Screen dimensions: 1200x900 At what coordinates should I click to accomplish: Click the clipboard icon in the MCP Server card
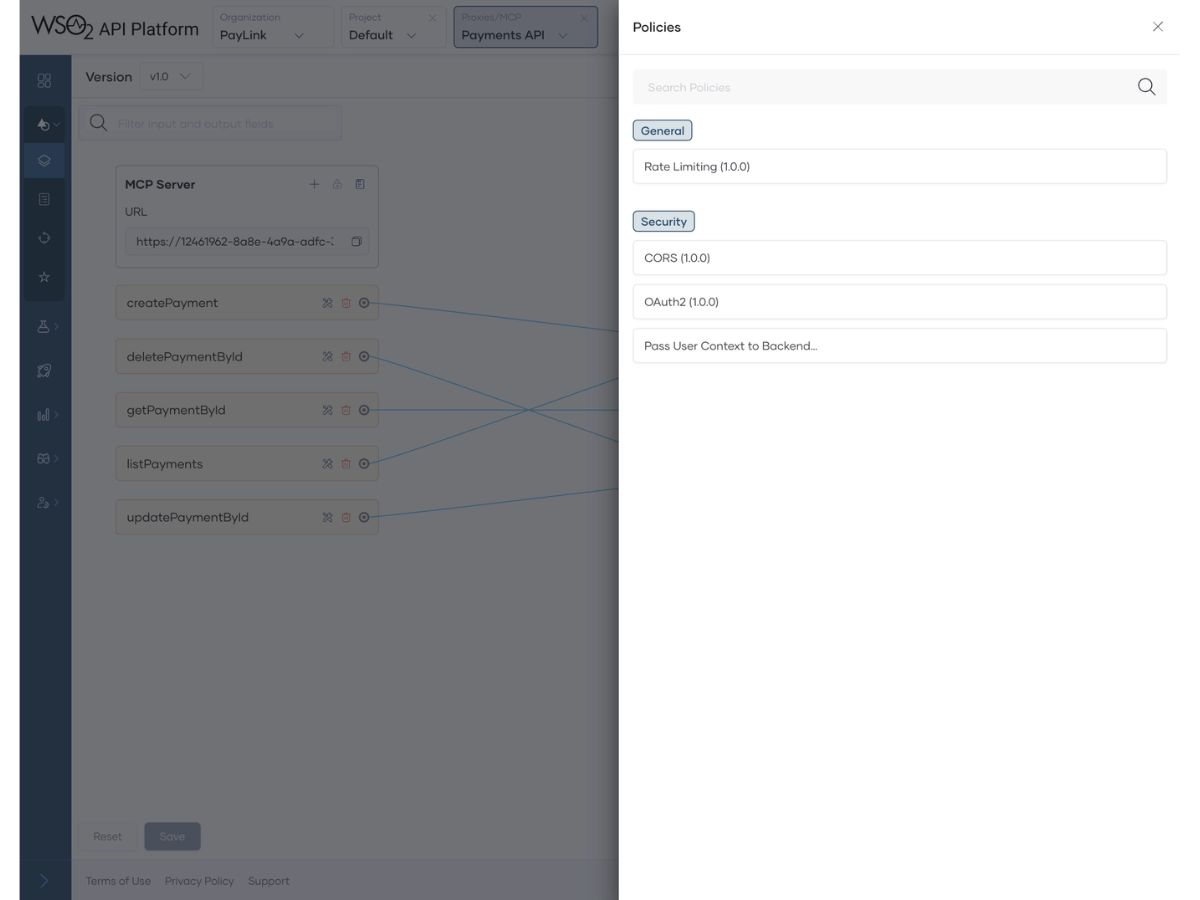click(x=360, y=184)
